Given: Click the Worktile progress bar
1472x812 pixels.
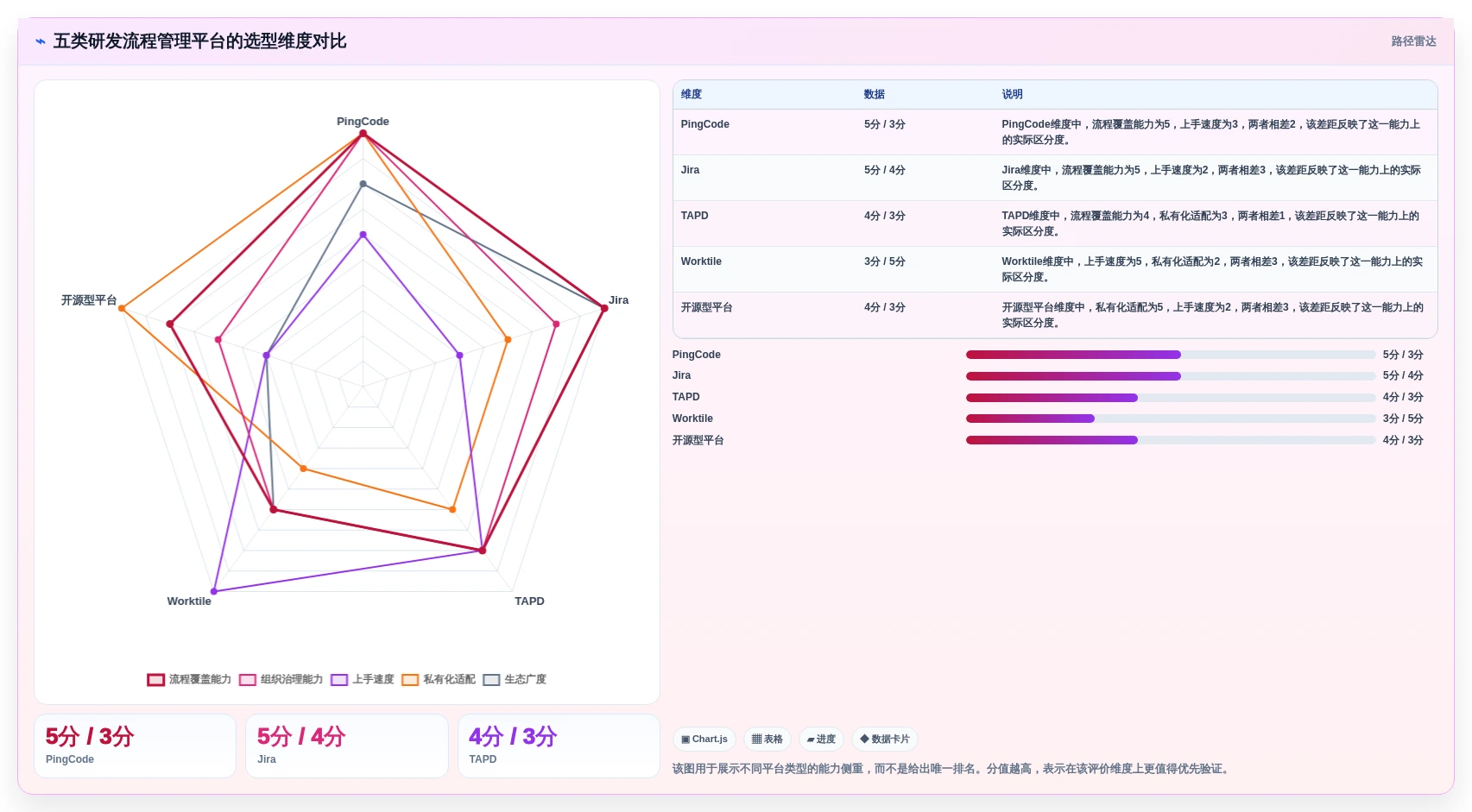Looking at the screenshot, I should coord(1171,419).
